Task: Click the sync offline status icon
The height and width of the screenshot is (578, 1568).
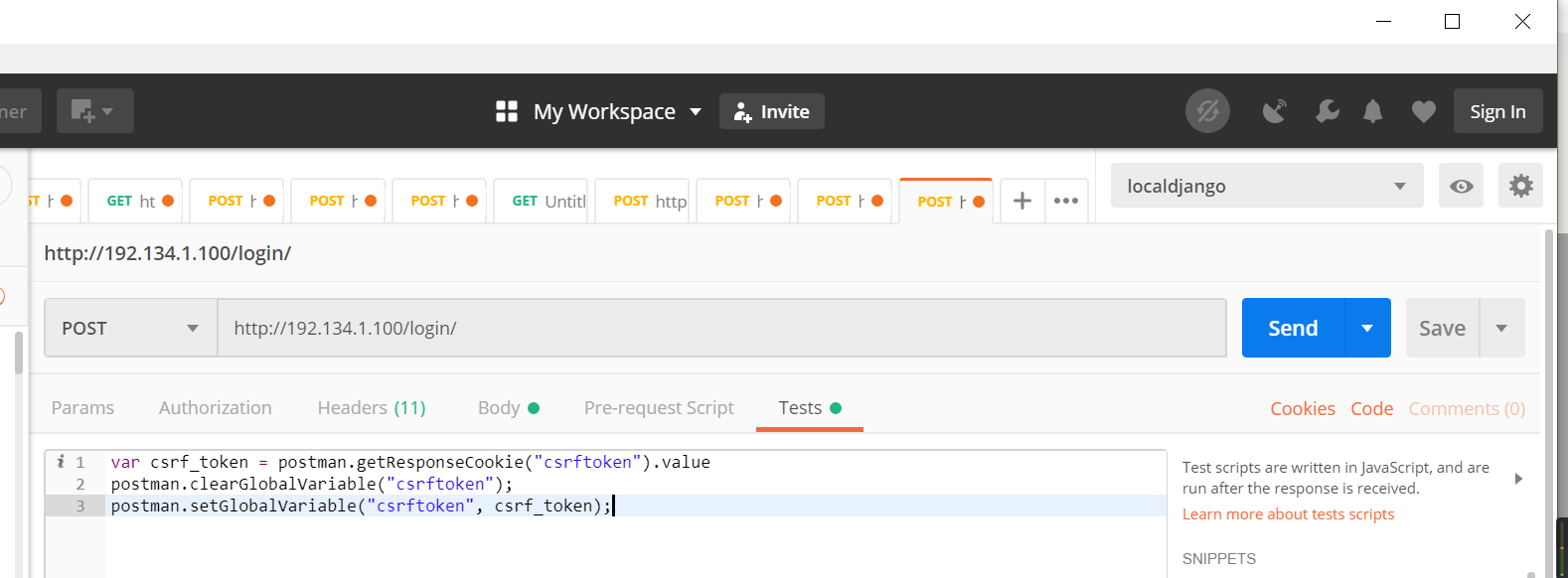Action: coord(1207,111)
